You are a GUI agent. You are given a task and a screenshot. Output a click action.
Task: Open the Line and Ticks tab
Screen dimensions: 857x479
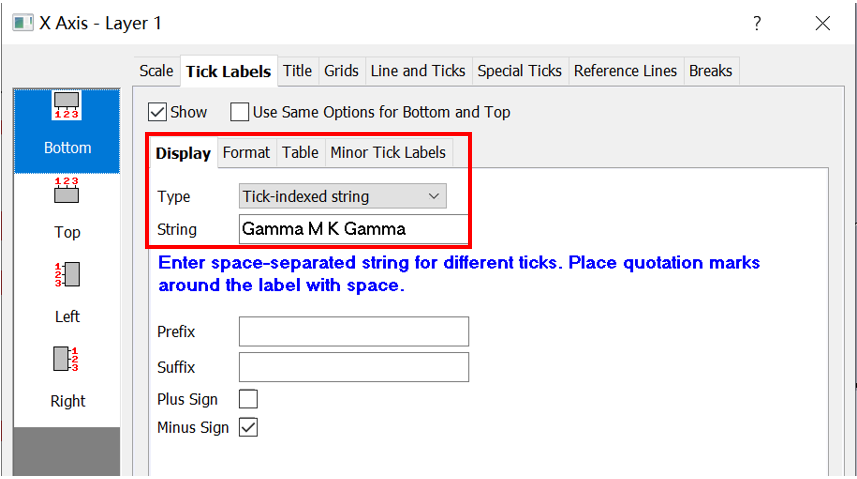[418, 71]
